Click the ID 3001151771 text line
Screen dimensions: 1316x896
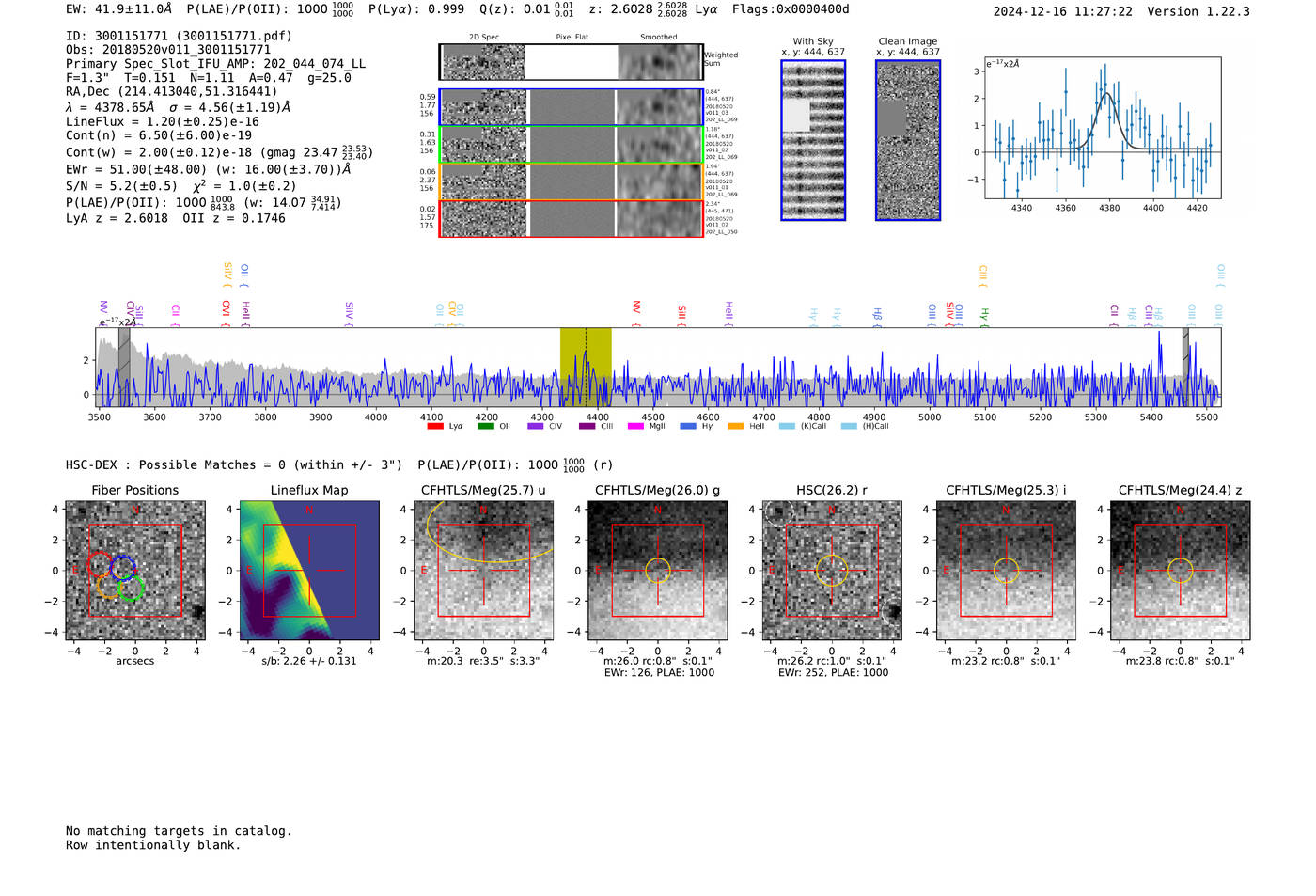[179, 36]
